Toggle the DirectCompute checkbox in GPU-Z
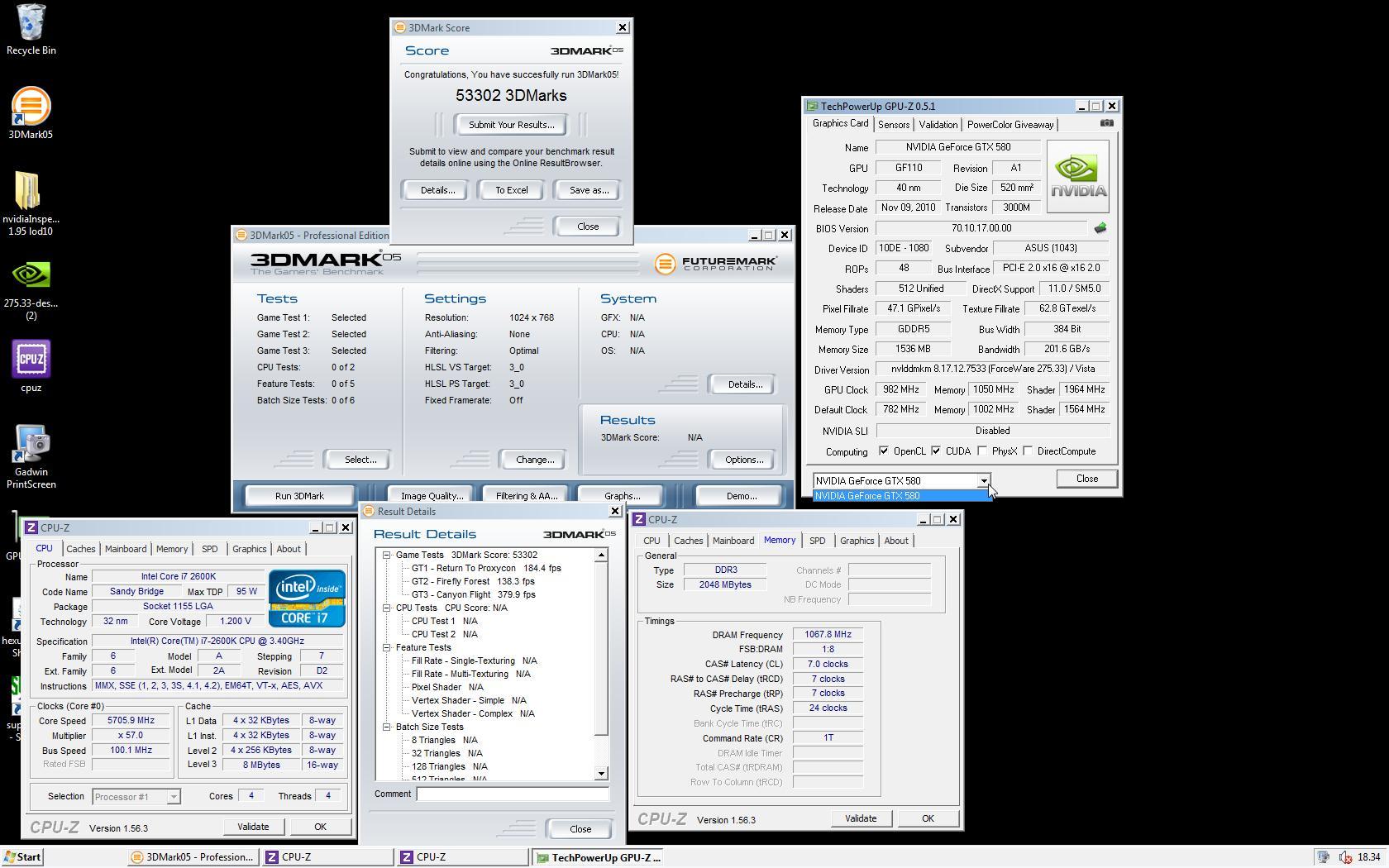The width and height of the screenshot is (1389, 868). pos(1028,451)
